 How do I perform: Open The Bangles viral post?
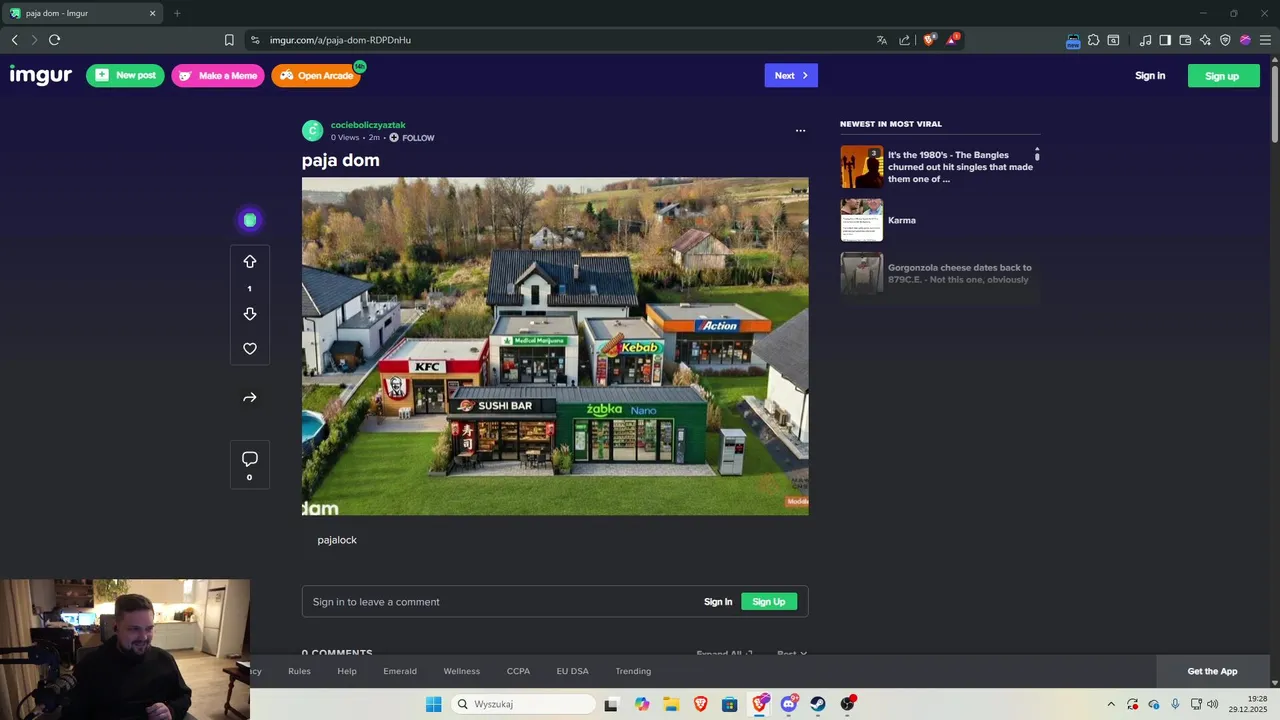938,167
